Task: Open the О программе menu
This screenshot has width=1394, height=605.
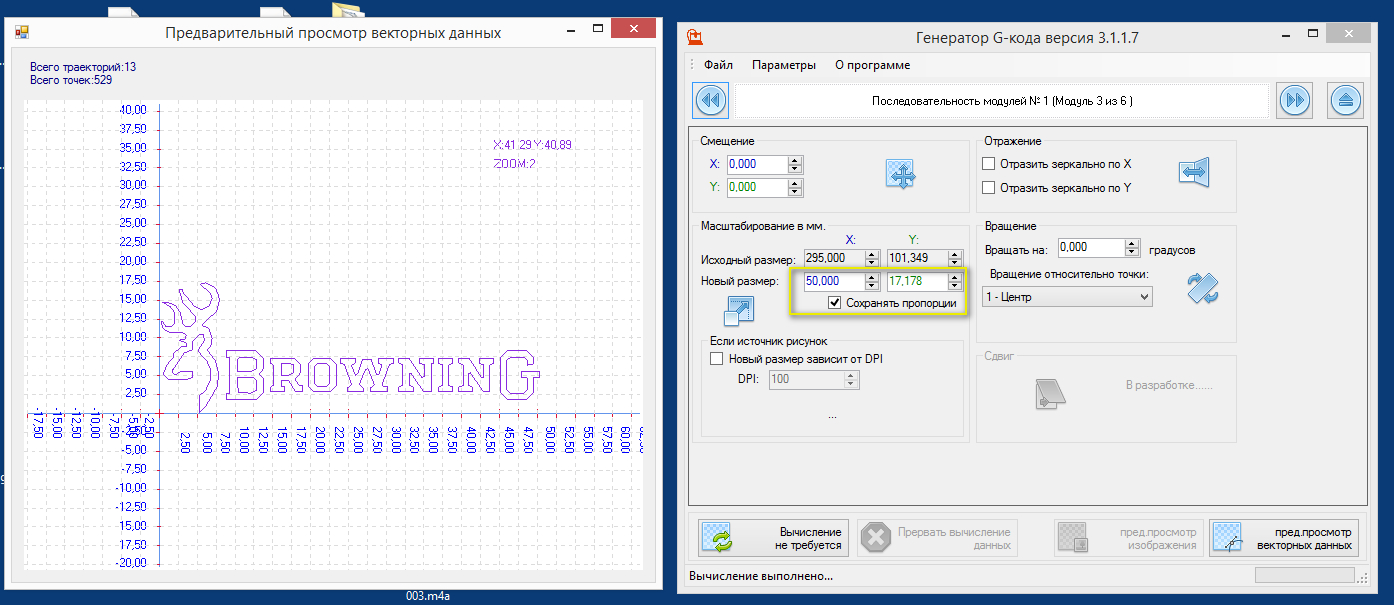Action: (872, 65)
